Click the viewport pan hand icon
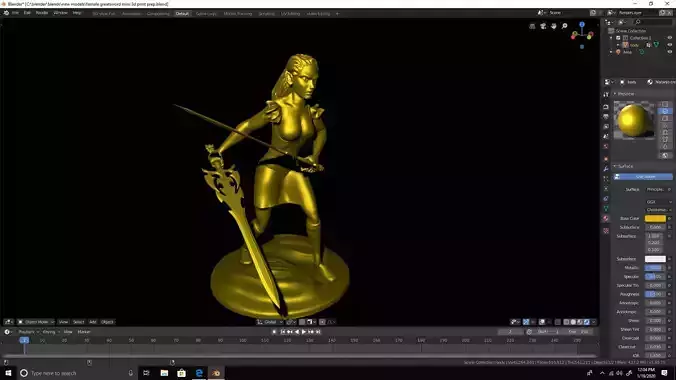The height and width of the screenshot is (380, 676). 554,26
